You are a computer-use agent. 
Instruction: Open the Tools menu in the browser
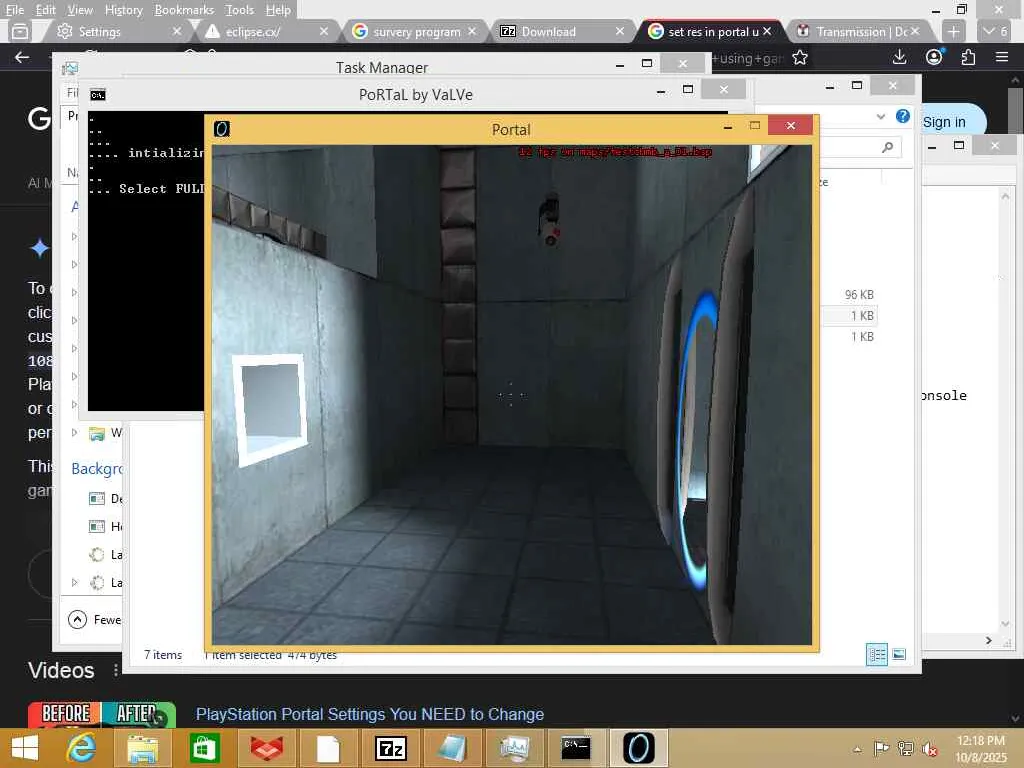click(240, 10)
